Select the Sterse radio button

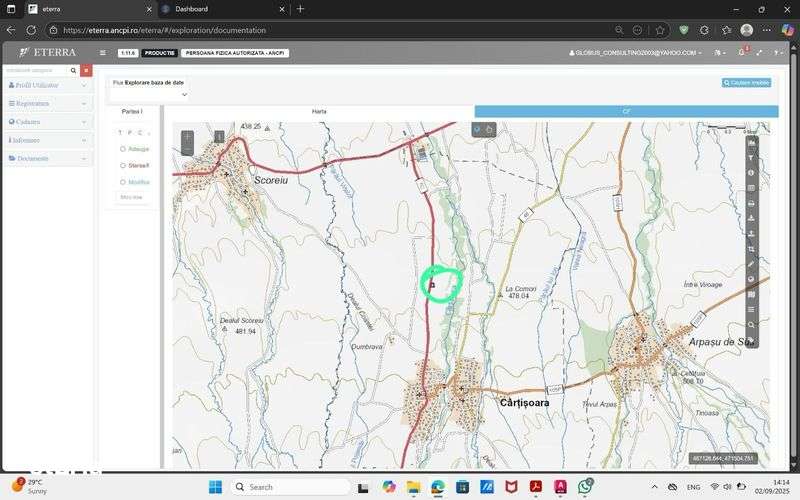click(x=122, y=165)
